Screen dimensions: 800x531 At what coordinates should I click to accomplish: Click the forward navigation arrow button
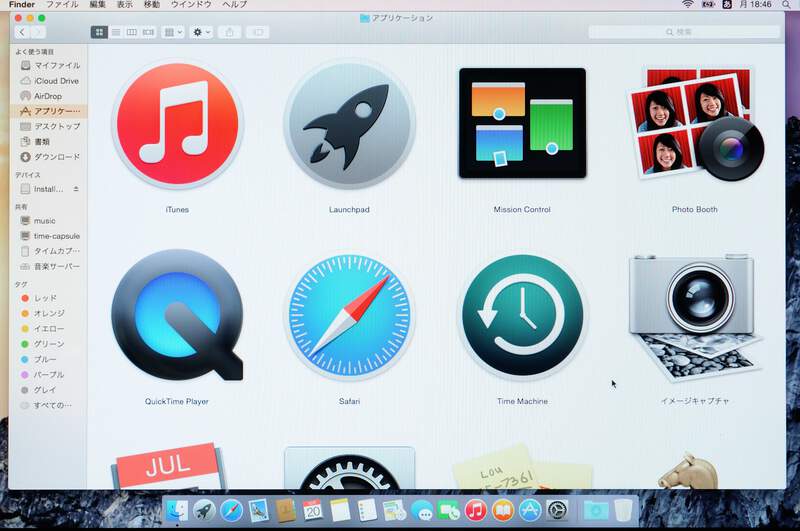(x=38, y=32)
